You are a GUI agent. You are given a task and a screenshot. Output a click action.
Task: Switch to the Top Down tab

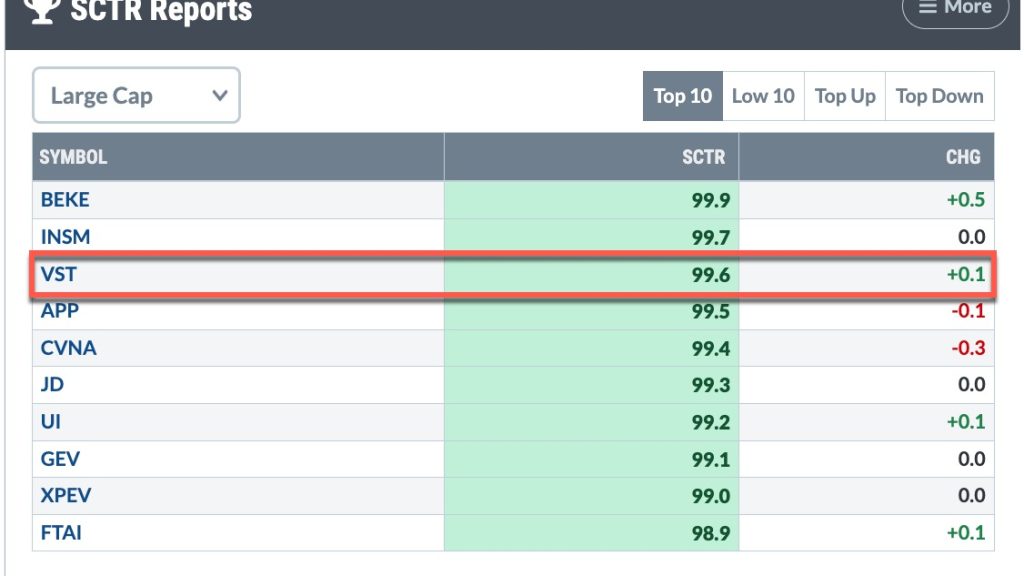940,96
